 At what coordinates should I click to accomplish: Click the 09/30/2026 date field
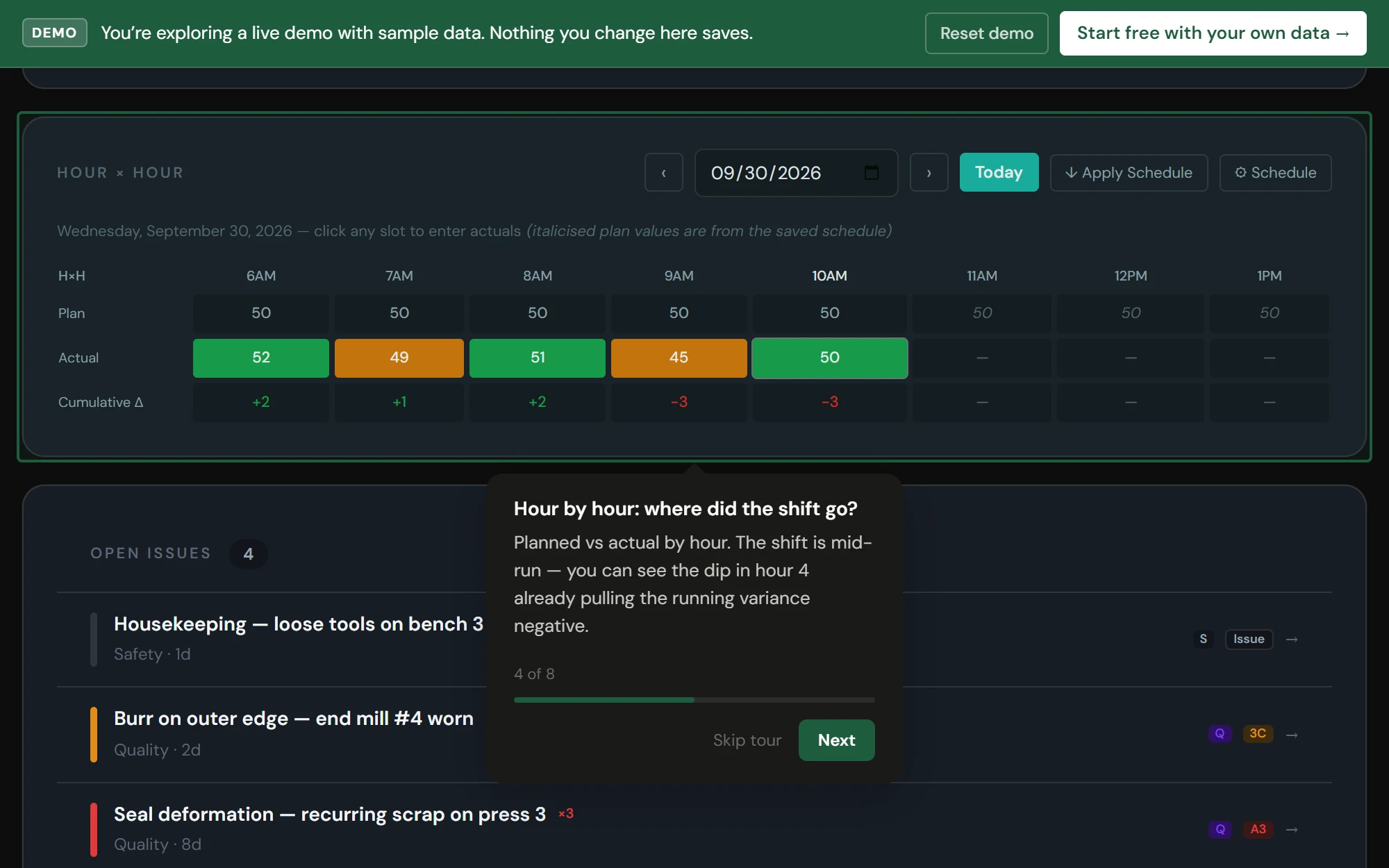pos(796,172)
